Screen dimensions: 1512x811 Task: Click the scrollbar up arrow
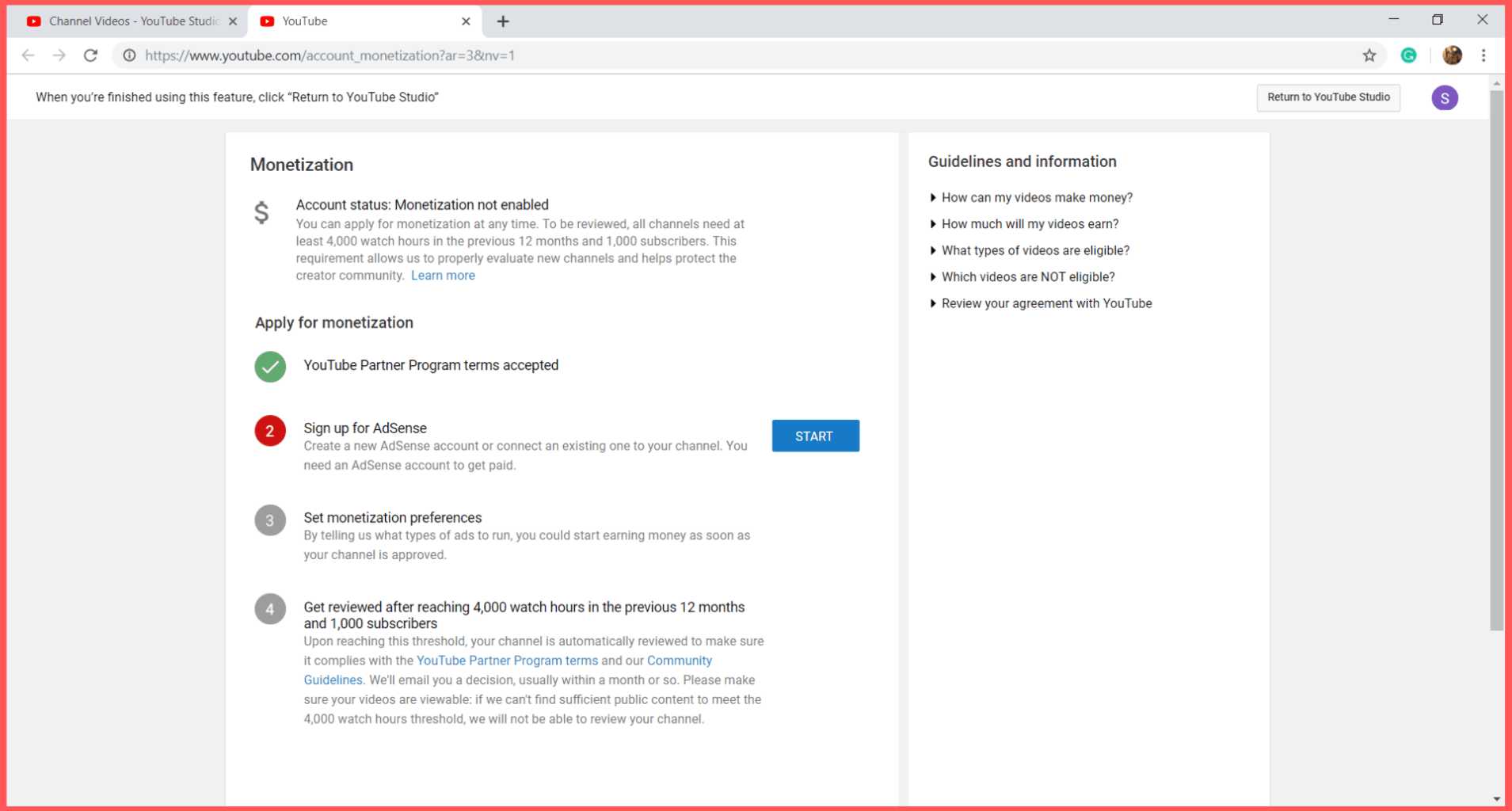tap(1496, 82)
